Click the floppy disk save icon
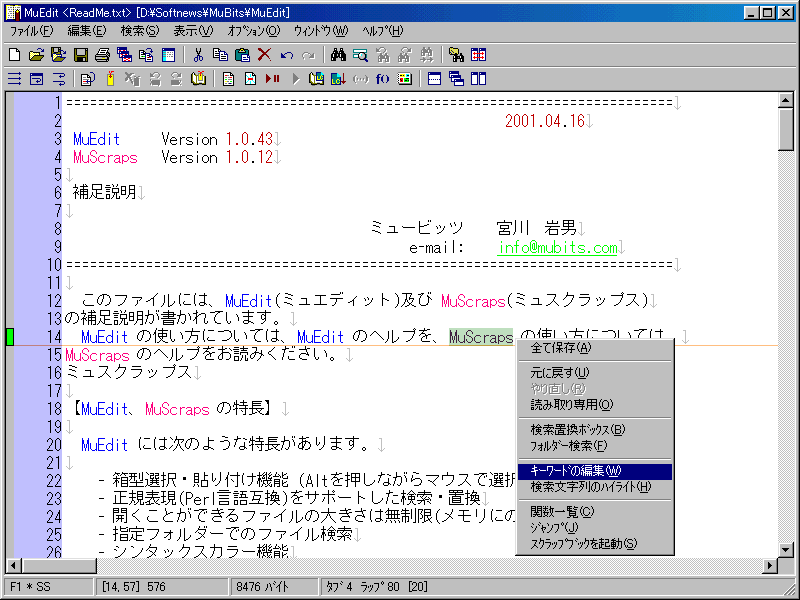800x600 pixels. (81, 55)
